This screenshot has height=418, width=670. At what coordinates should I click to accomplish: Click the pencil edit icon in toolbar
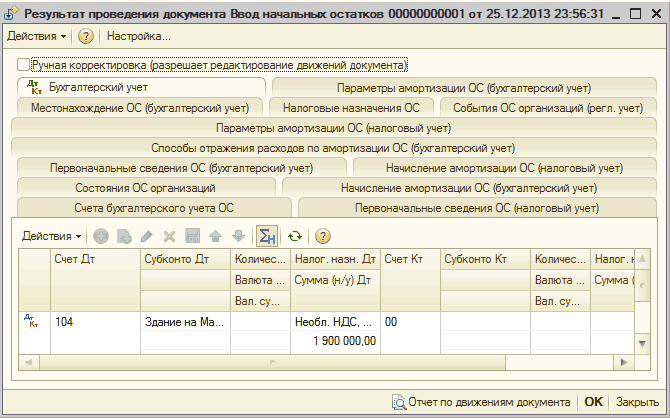147,236
